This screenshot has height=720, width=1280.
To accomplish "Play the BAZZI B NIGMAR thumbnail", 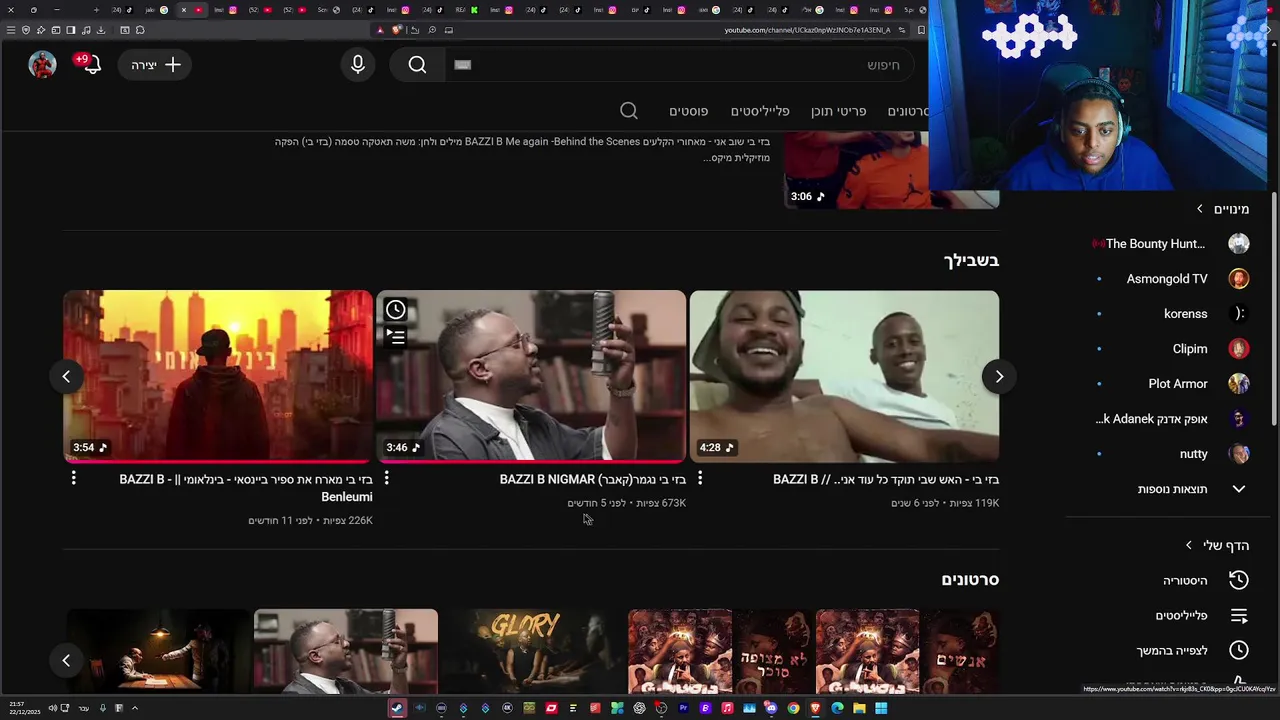I will click(531, 376).
